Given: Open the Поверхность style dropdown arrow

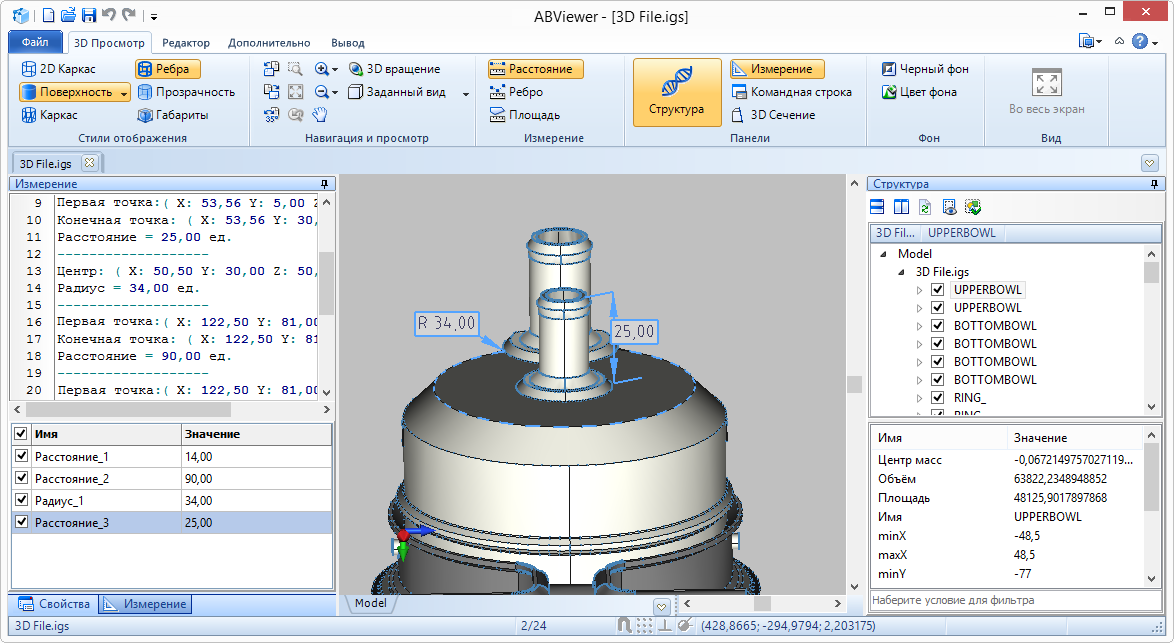Looking at the screenshot, I should coord(124,92).
